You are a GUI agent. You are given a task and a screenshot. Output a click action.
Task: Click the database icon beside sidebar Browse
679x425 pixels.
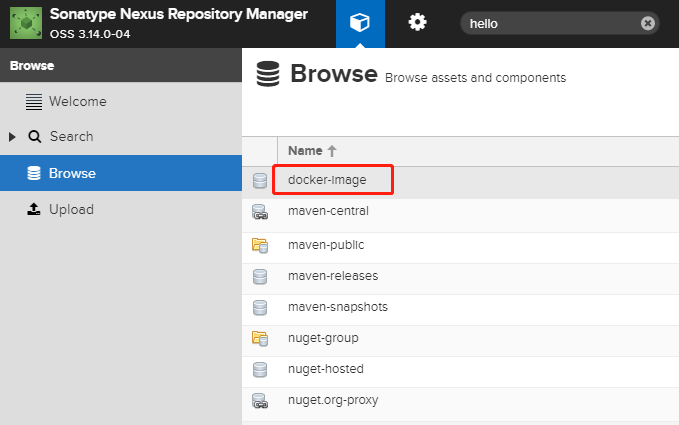click(x=34, y=173)
